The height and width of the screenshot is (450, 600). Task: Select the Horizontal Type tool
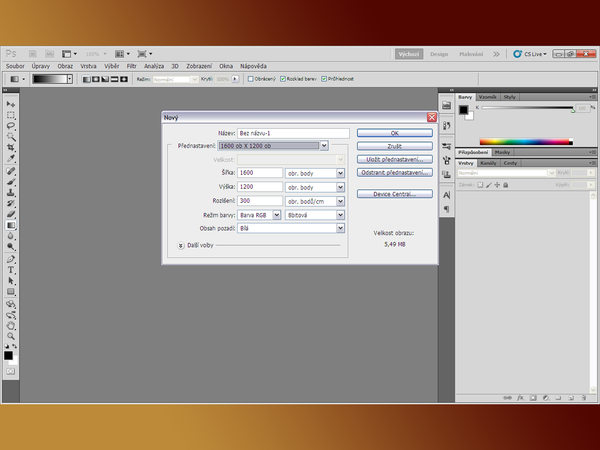11,270
